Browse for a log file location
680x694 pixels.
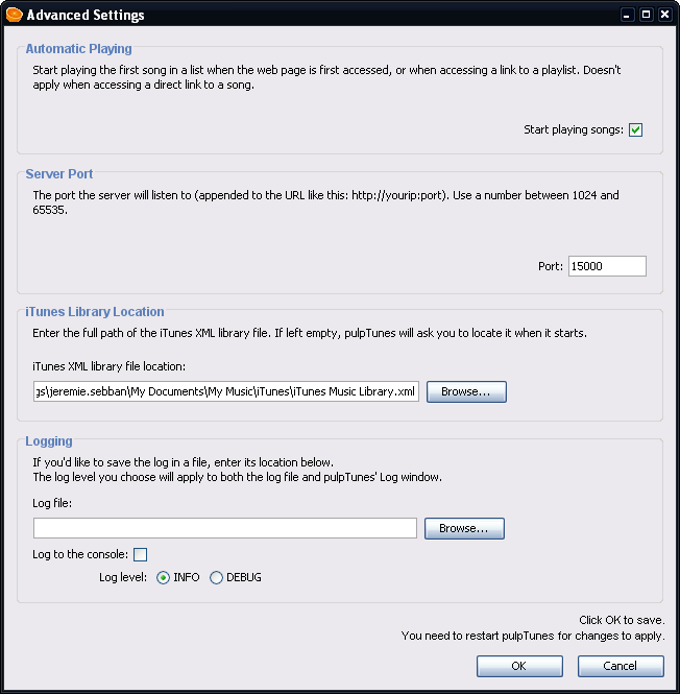click(x=464, y=528)
